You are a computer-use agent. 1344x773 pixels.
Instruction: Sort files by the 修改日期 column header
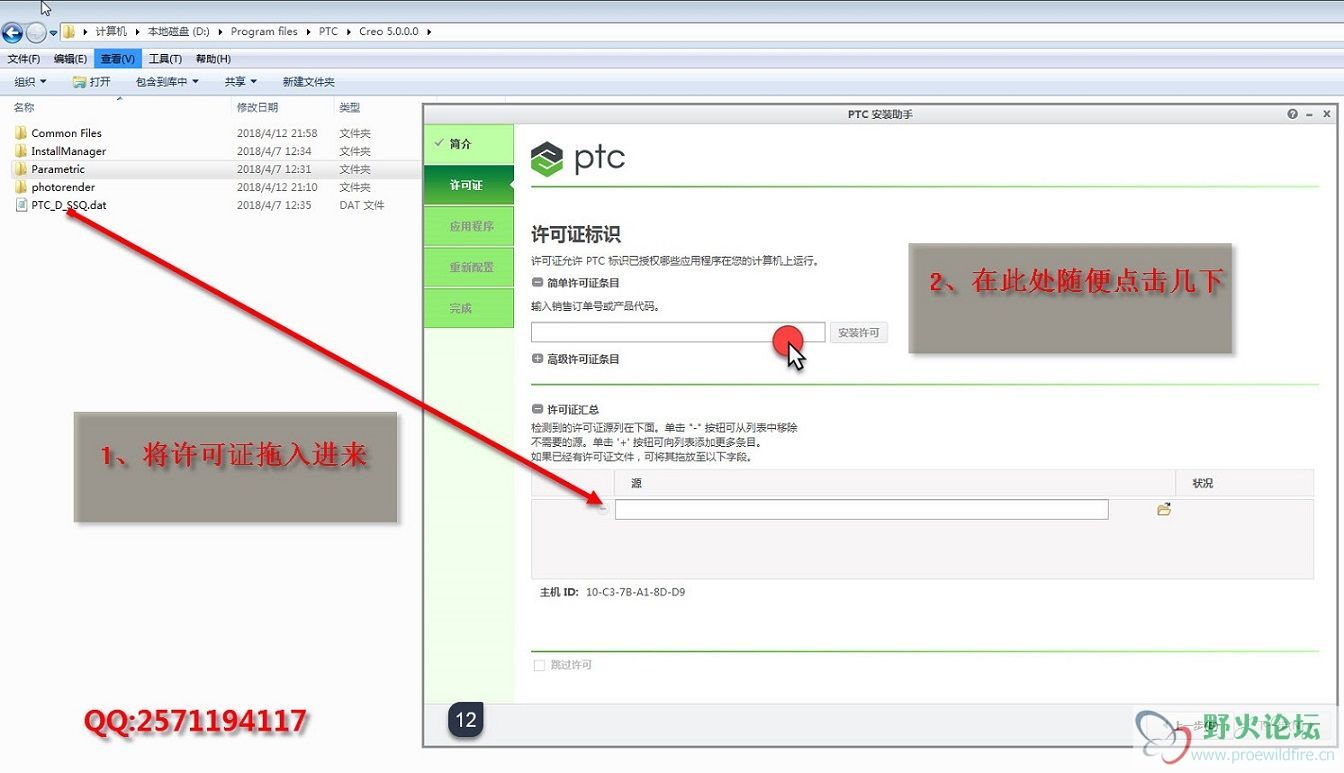click(258, 107)
